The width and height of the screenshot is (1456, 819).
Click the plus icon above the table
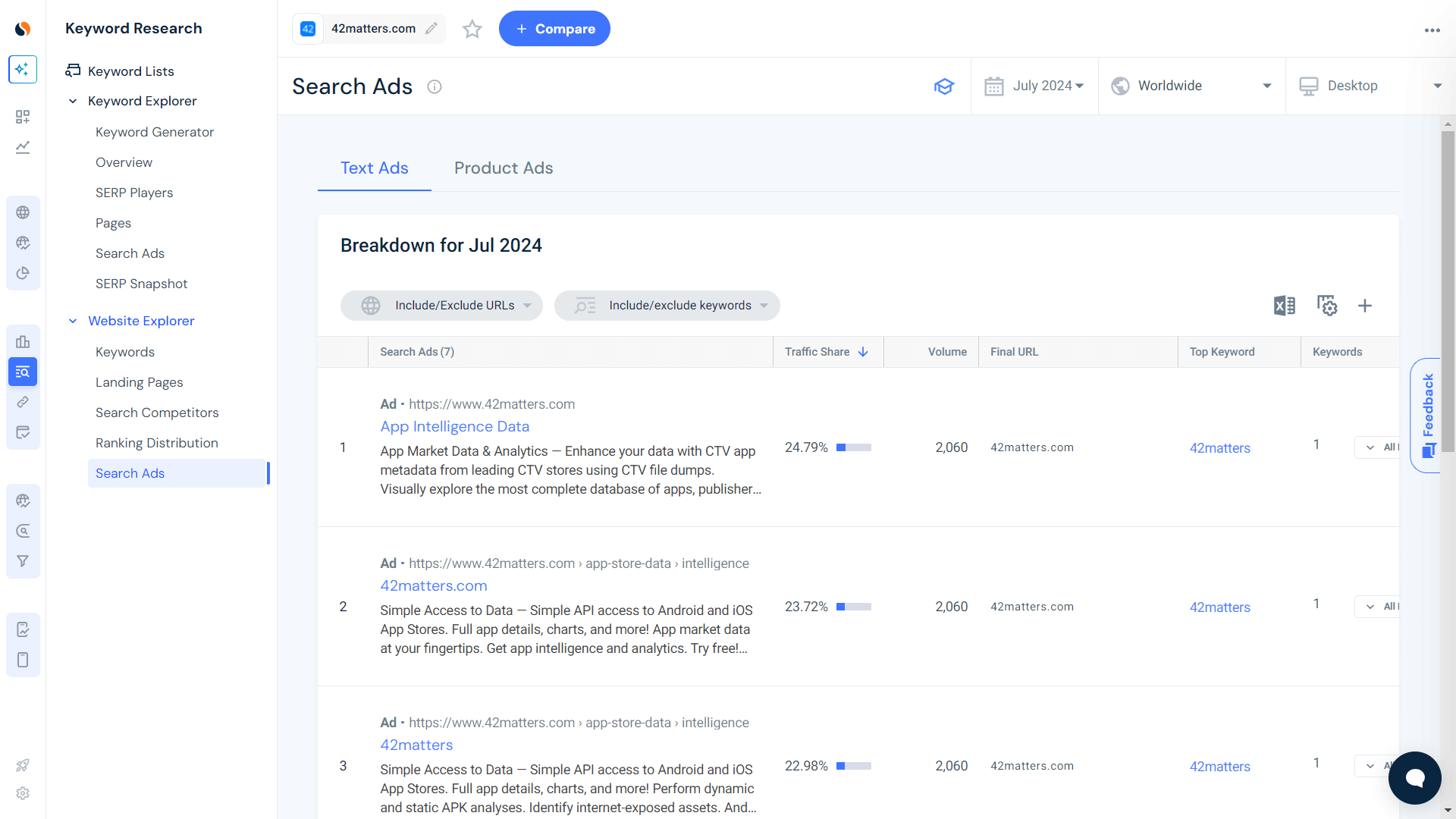[1364, 306]
